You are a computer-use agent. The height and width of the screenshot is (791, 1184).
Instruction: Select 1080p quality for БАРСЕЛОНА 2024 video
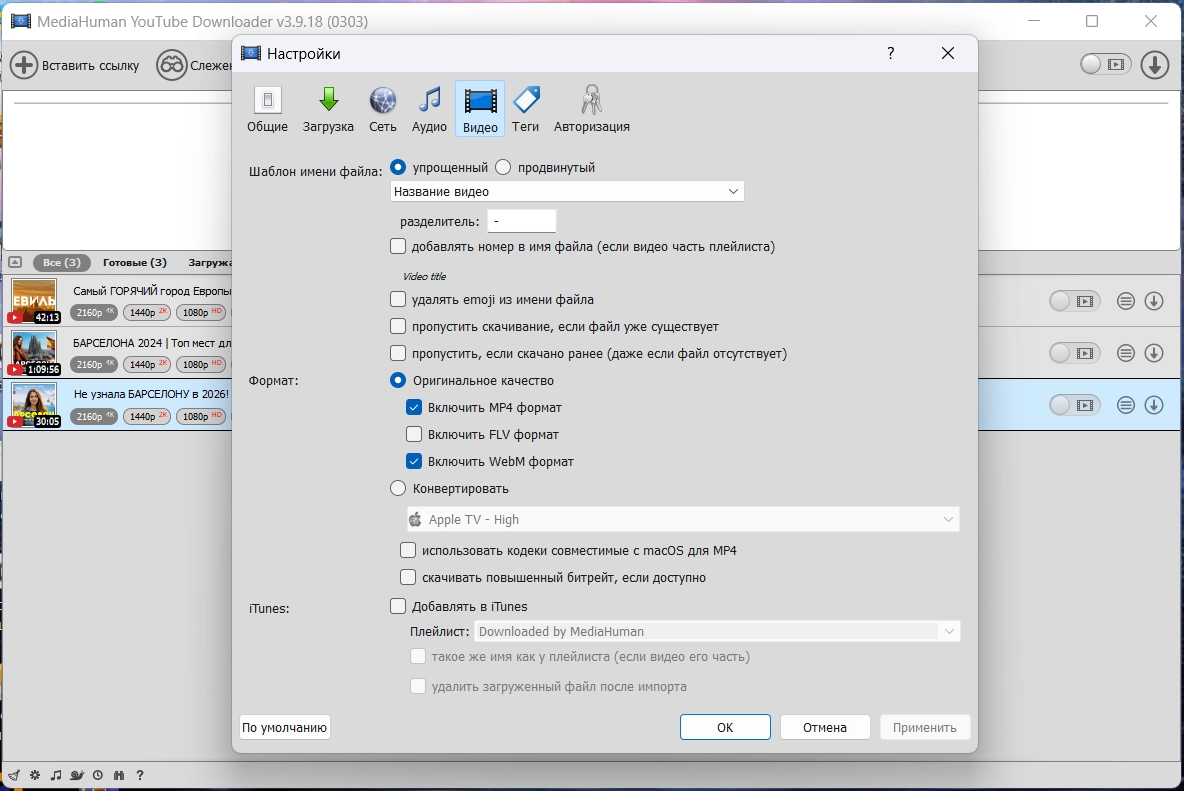click(200, 364)
